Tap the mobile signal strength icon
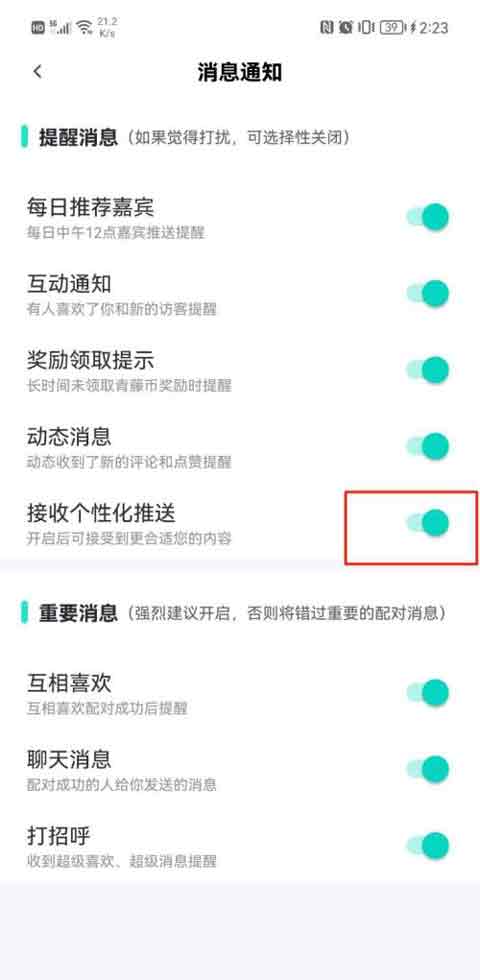The height and width of the screenshot is (980, 480). tap(61, 28)
